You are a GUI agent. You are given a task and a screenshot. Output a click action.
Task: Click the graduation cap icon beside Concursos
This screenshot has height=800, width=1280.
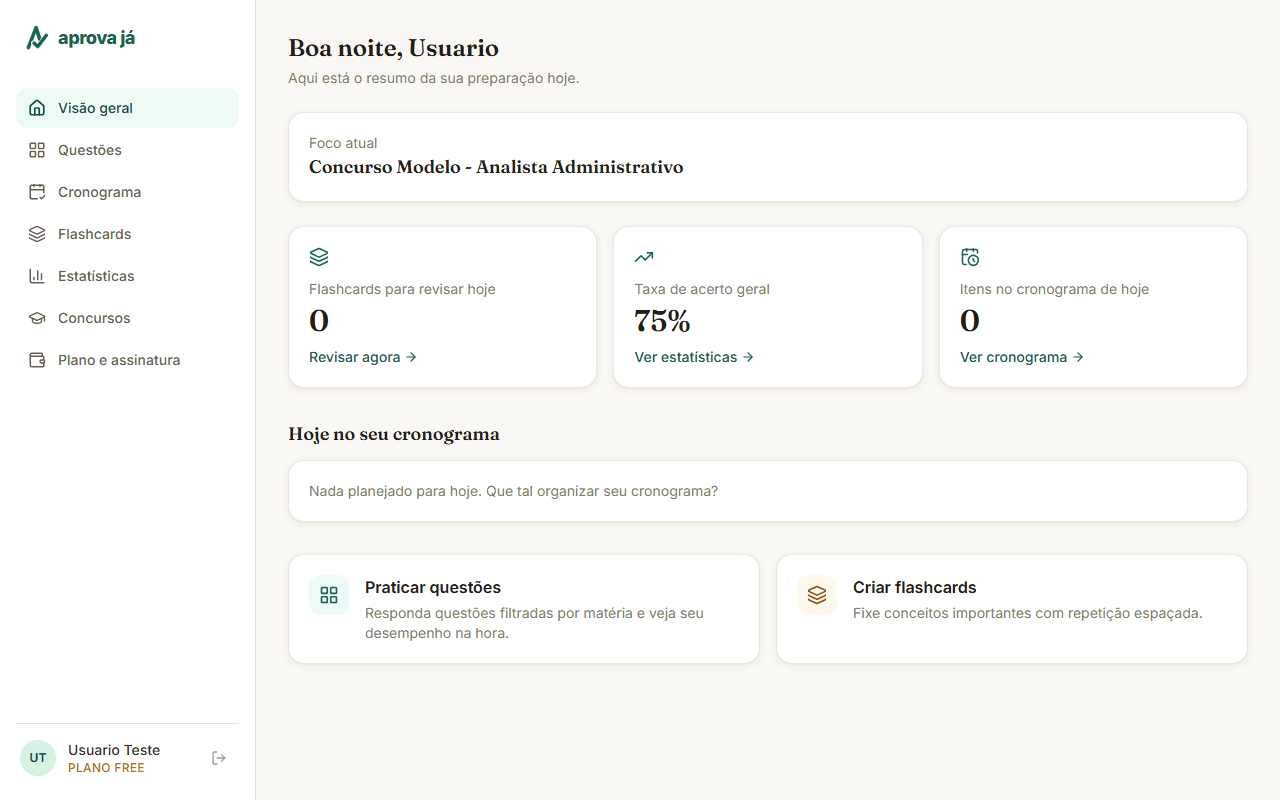pyautogui.click(x=37, y=318)
